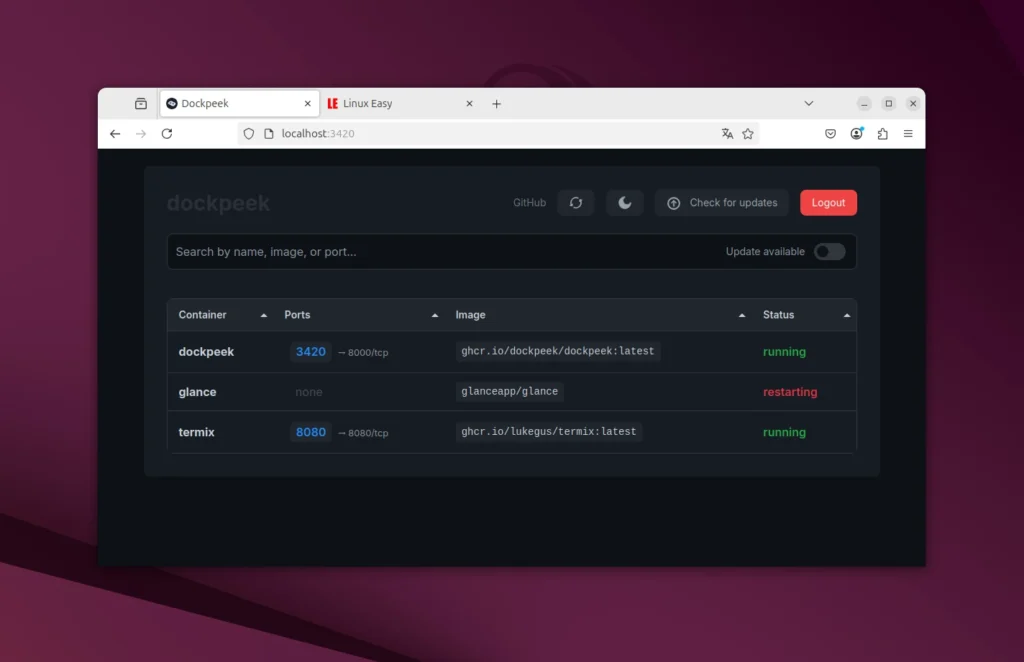Bookmark this page with star icon

pyautogui.click(x=748, y=134)
